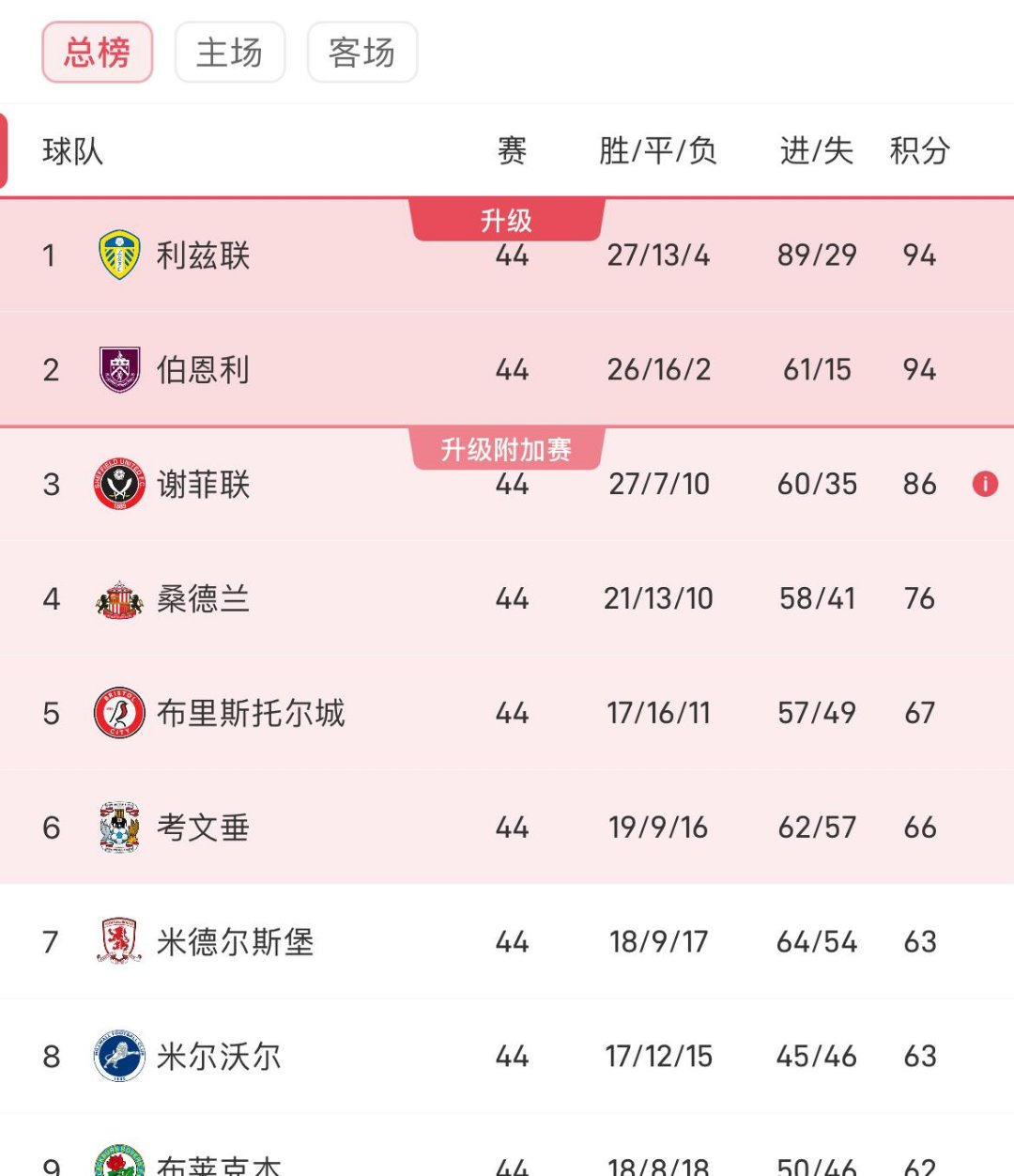Image resolution: width=1014 pixels, height=1176 pixels.
Task: Select the 总榜 (overall) tab
Action: (x=97, y=53)
